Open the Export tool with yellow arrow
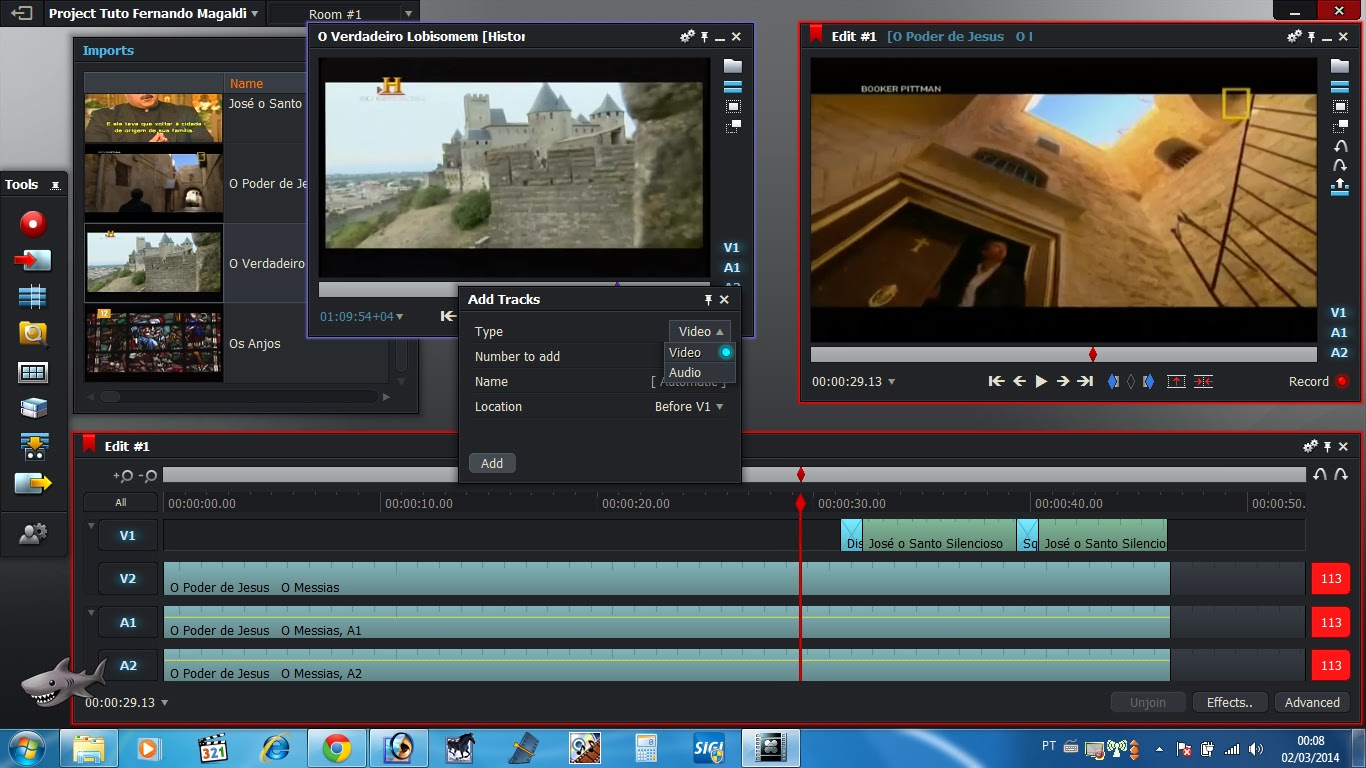The width and height of the screenshot is (1366, 768). click(x=33, y=483)
